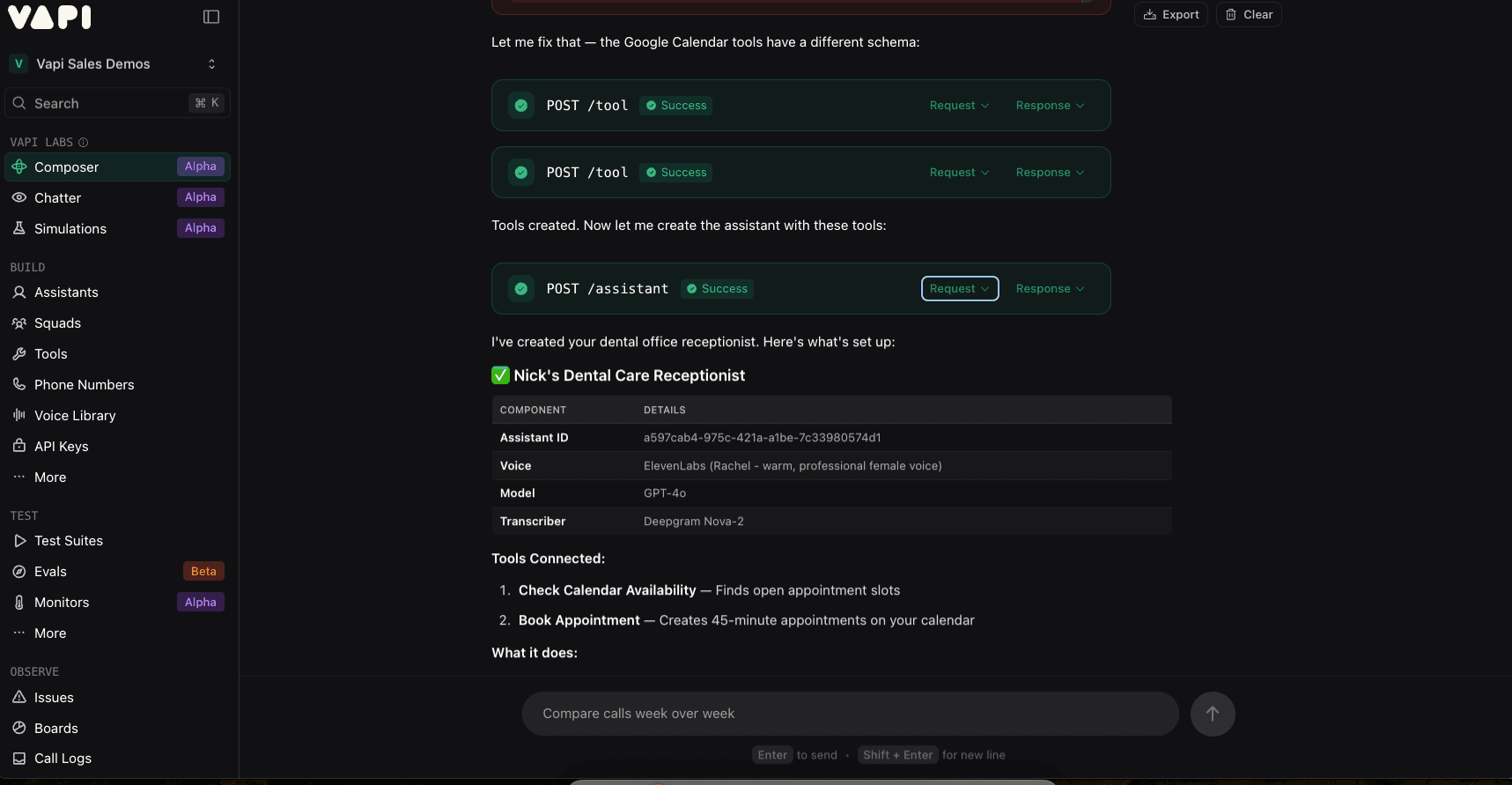Screen dimensions: 1512x785
Task: Go to Phone Numbers section
Action: 84,385
